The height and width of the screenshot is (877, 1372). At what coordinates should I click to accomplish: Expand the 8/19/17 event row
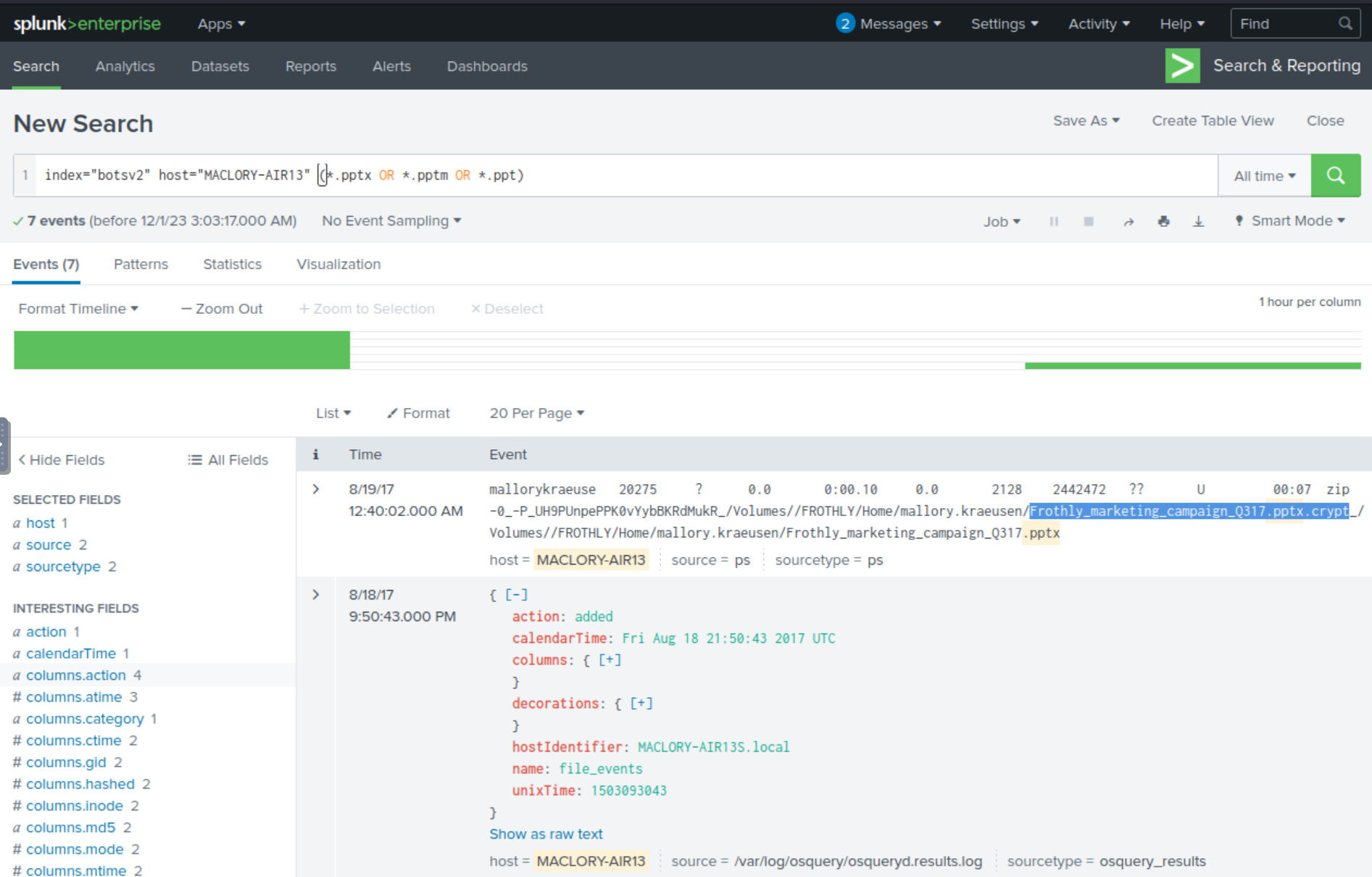click(x=316, y=489)
